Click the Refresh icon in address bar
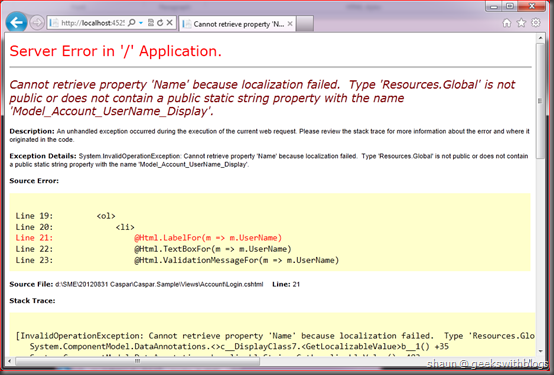 pyautogui.click(x=160, y=23)
